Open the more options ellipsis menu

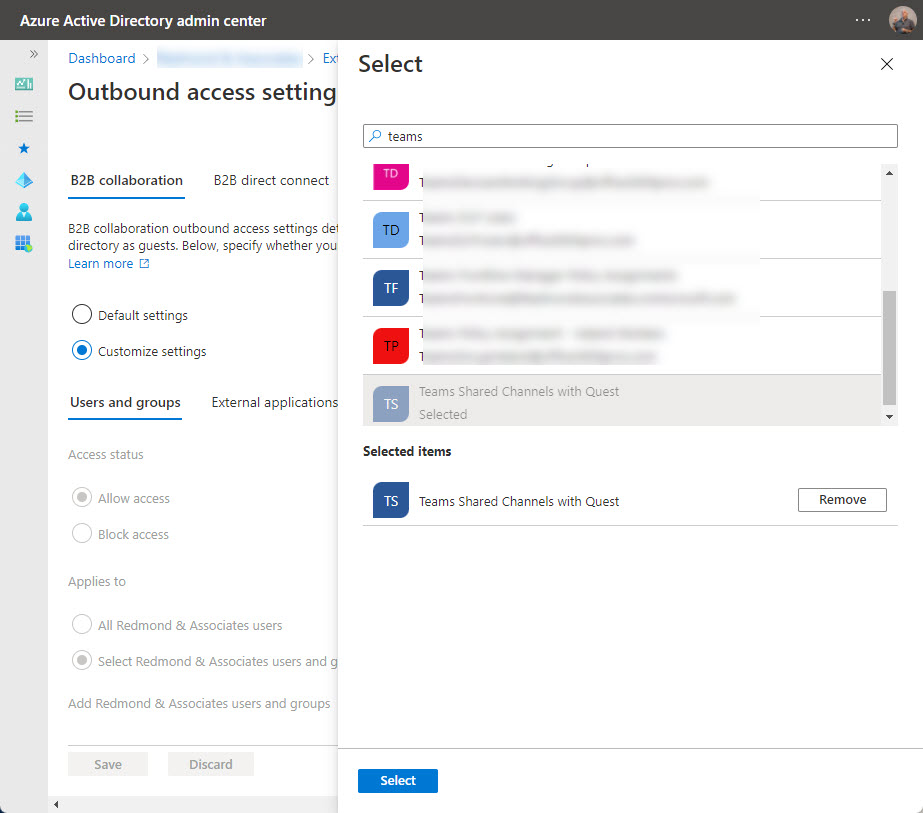pyautogui.click(x=862, y=20)
